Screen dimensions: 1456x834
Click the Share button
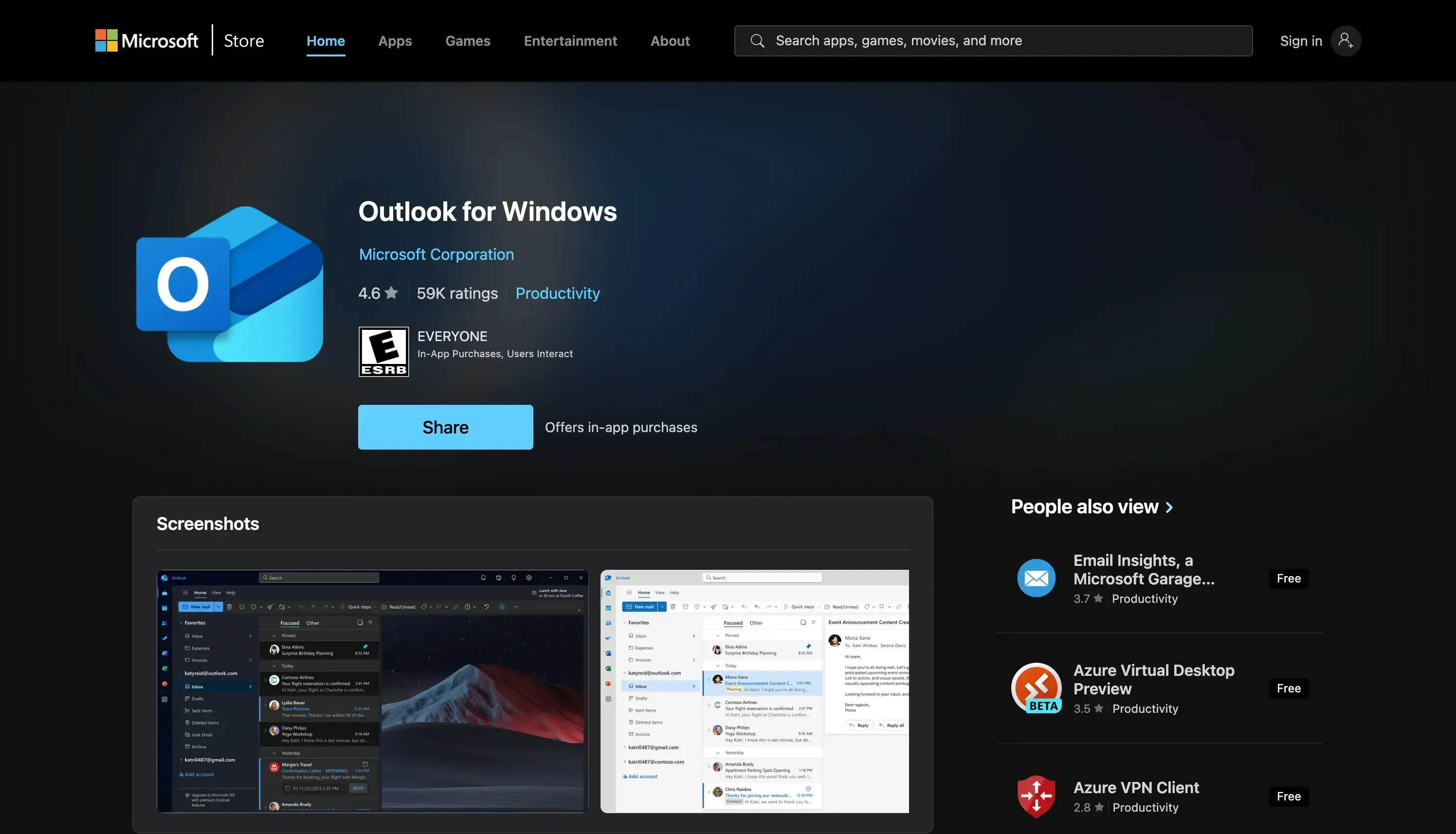coord(445,427)
